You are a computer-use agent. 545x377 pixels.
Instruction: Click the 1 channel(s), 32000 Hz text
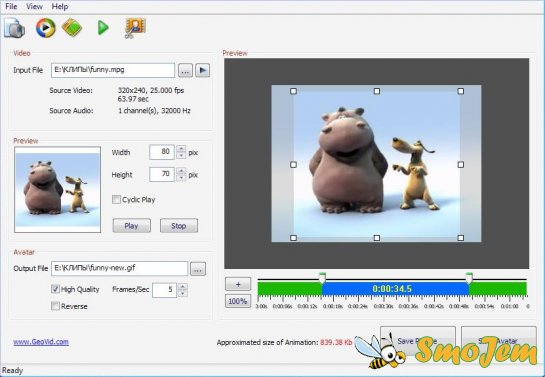tap(154, 111)
